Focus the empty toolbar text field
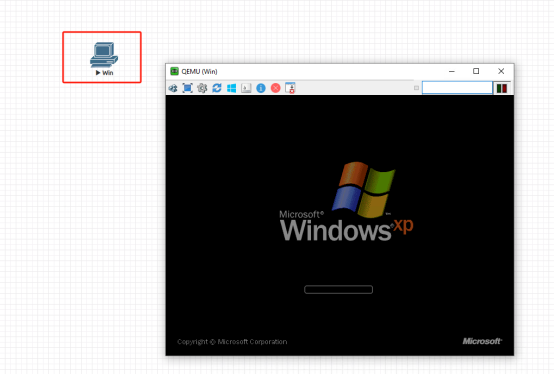The height and width of the screenshot is (375, 554). pos(457,88)
